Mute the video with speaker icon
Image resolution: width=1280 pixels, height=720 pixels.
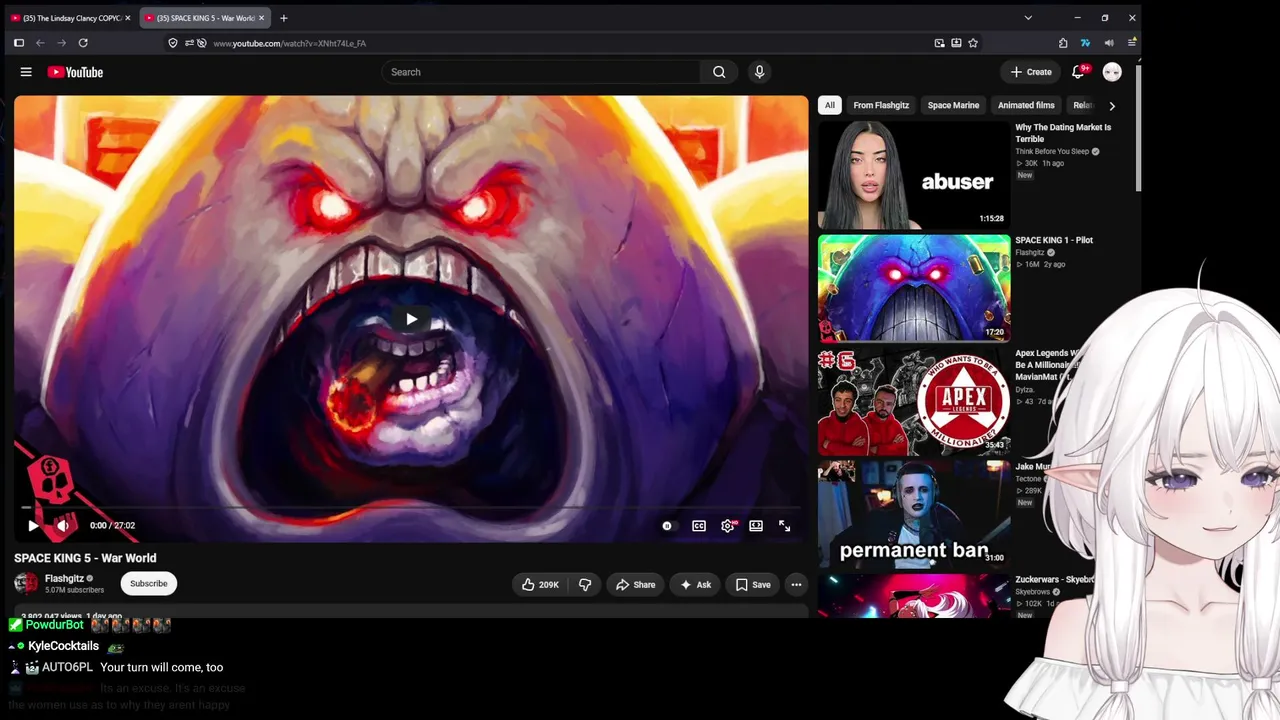(x=63, y=525)
